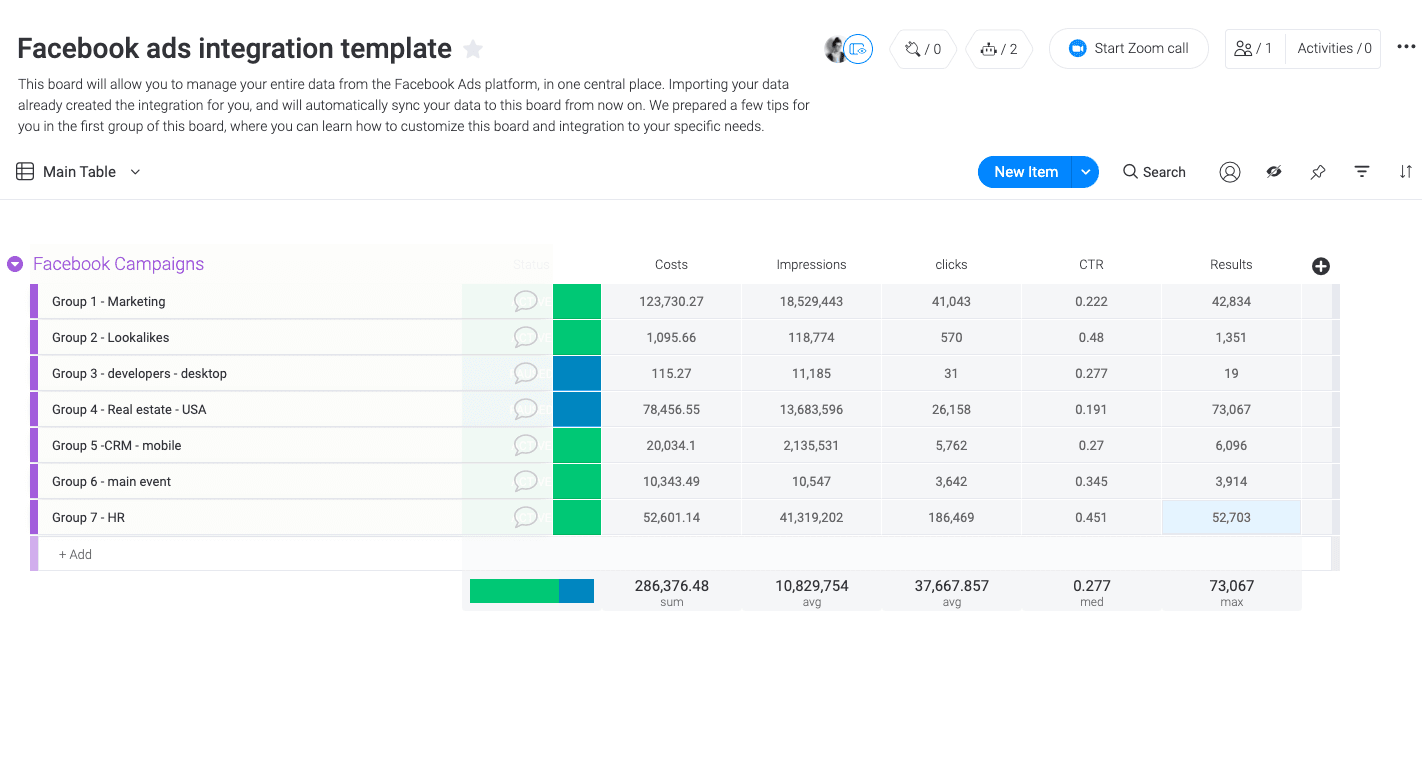Open the three-dot board options menu
The width and height of the screenshot is (1422, 777).
click(1406, 47)
